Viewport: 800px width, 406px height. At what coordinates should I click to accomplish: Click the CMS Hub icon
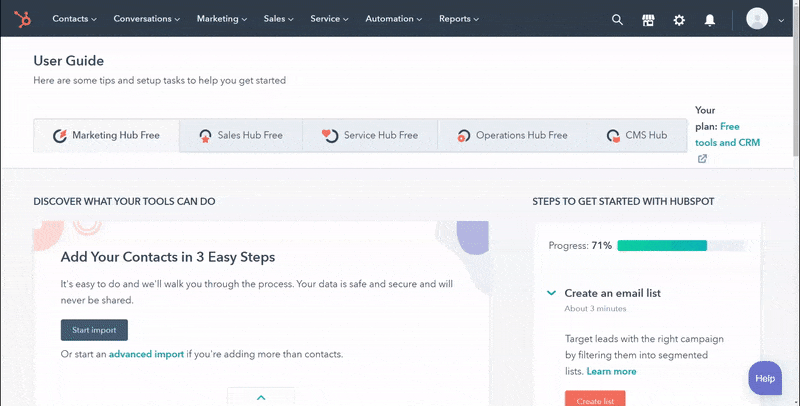[x=613, y=136]
